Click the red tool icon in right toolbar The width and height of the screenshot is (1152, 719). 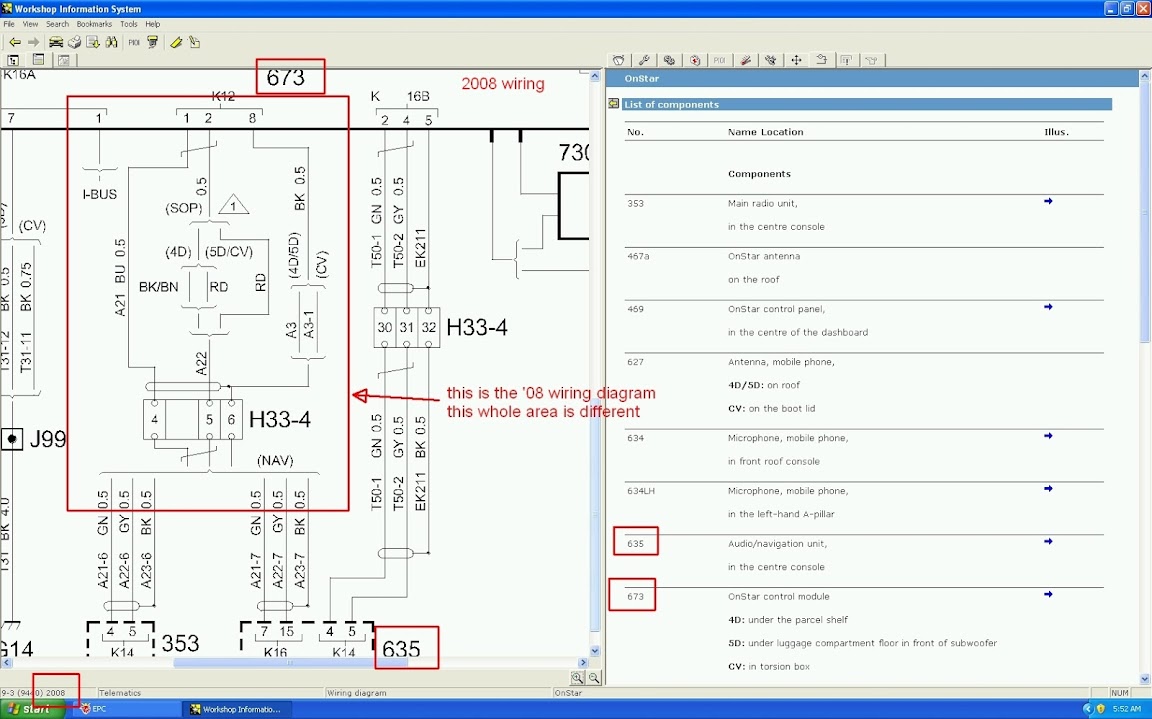coord(745,60)
